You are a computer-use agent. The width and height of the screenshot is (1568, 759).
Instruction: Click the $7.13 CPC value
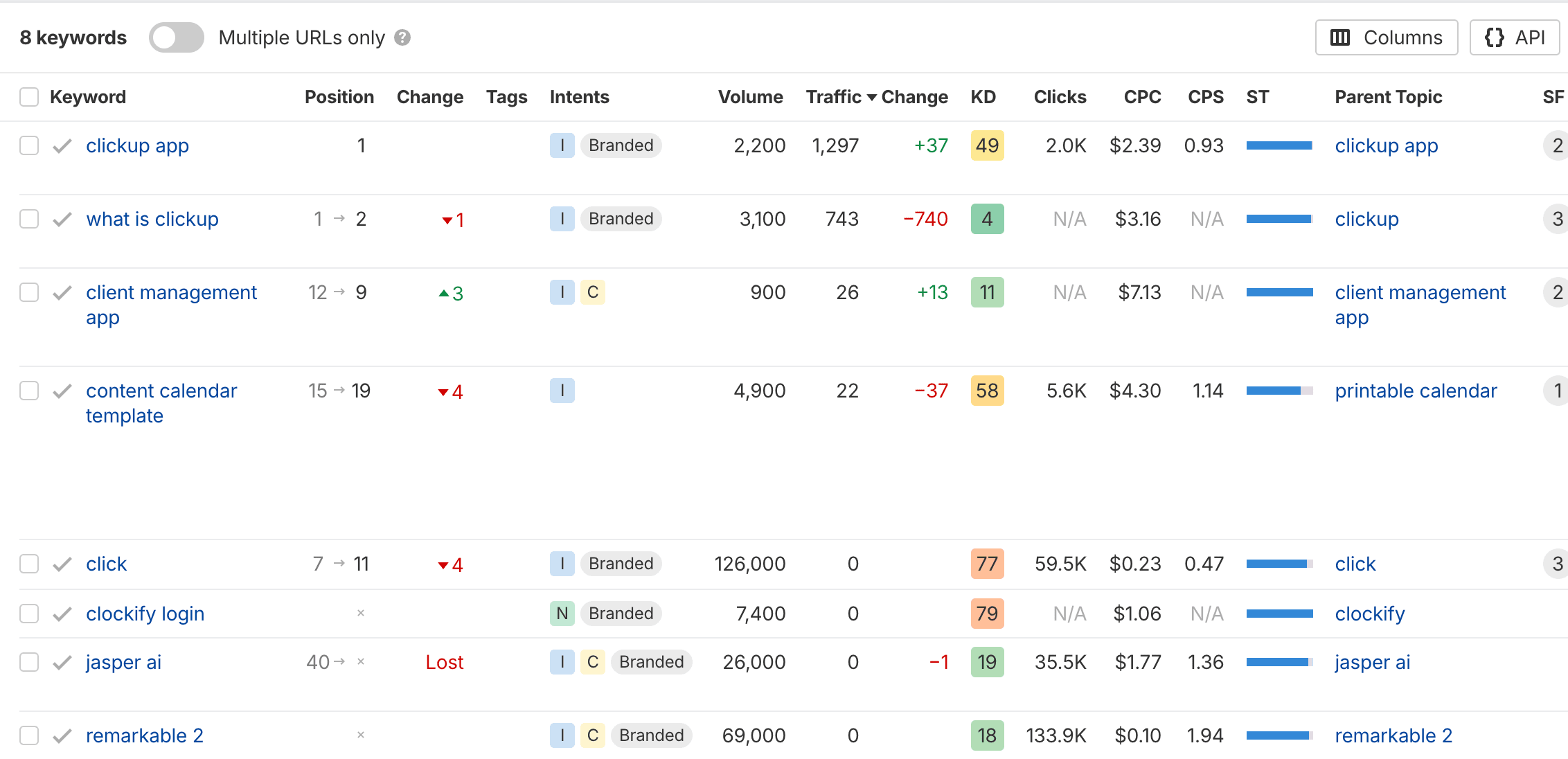(x=1139, y=292)
